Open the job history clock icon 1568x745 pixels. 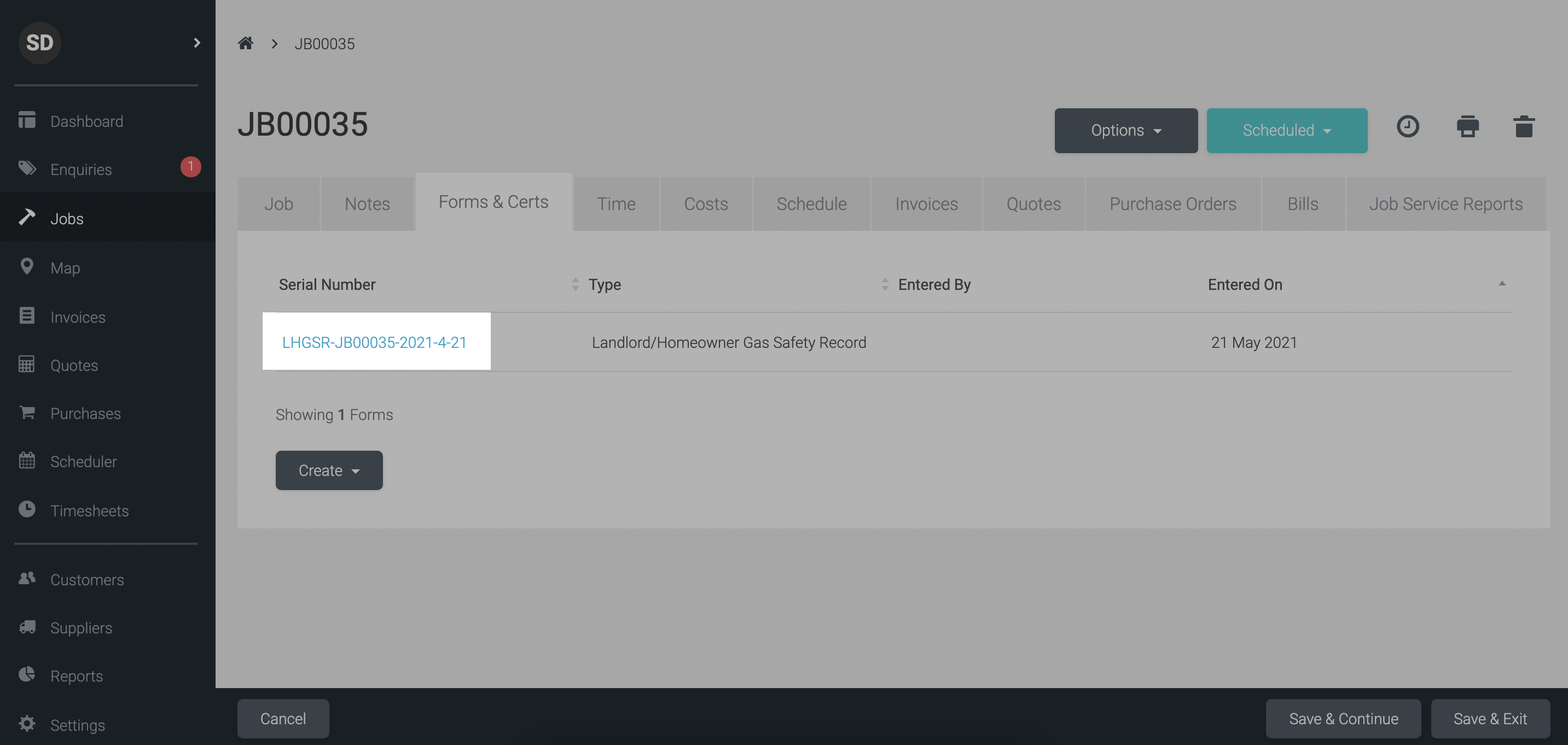pyautogui.click(x=1407, y=126)
